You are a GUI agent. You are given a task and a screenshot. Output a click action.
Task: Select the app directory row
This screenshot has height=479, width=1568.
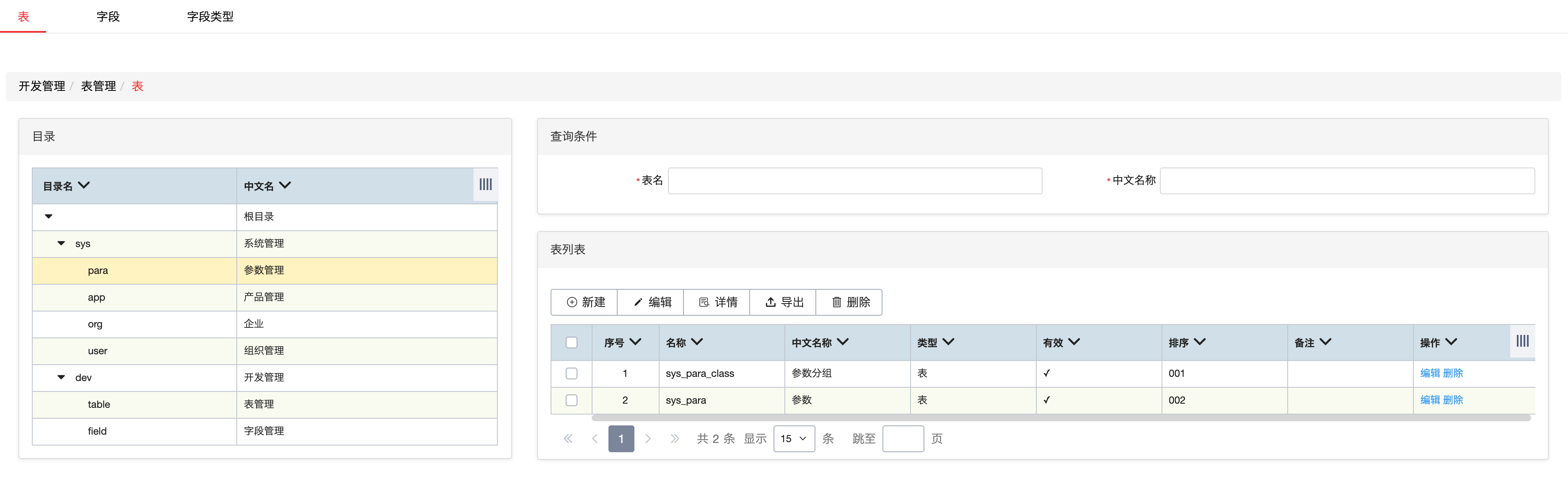click(x=265, y=297)
